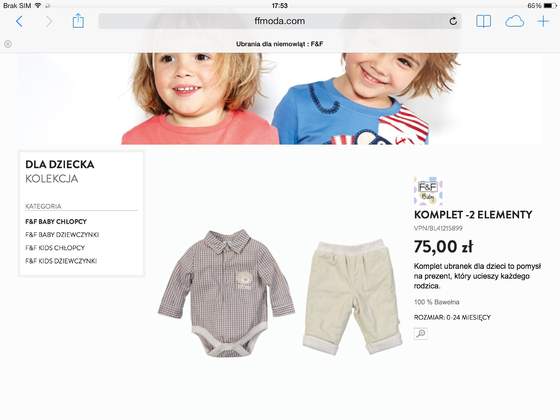The width and height of the screenshot is (560, 420).
Task: Go back with Safari back arrow
Action: tap(19, 21)
